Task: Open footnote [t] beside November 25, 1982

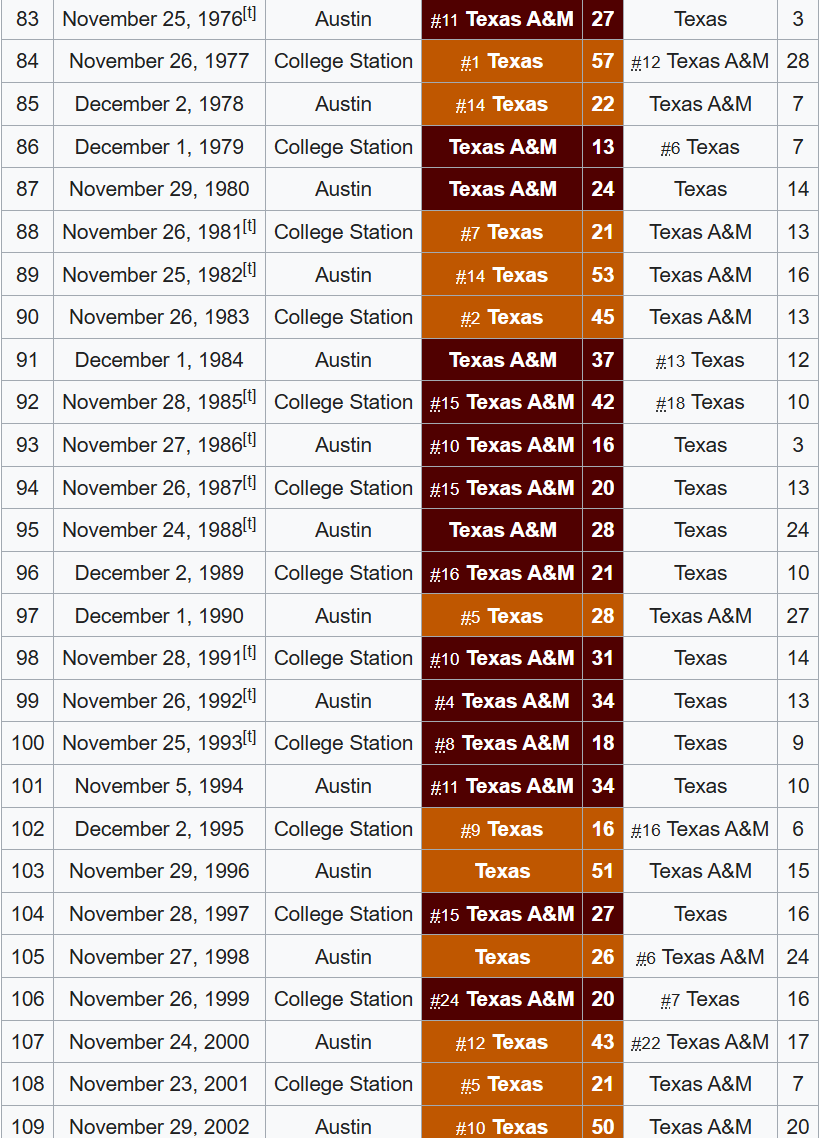Action: (x=250, y=269)
